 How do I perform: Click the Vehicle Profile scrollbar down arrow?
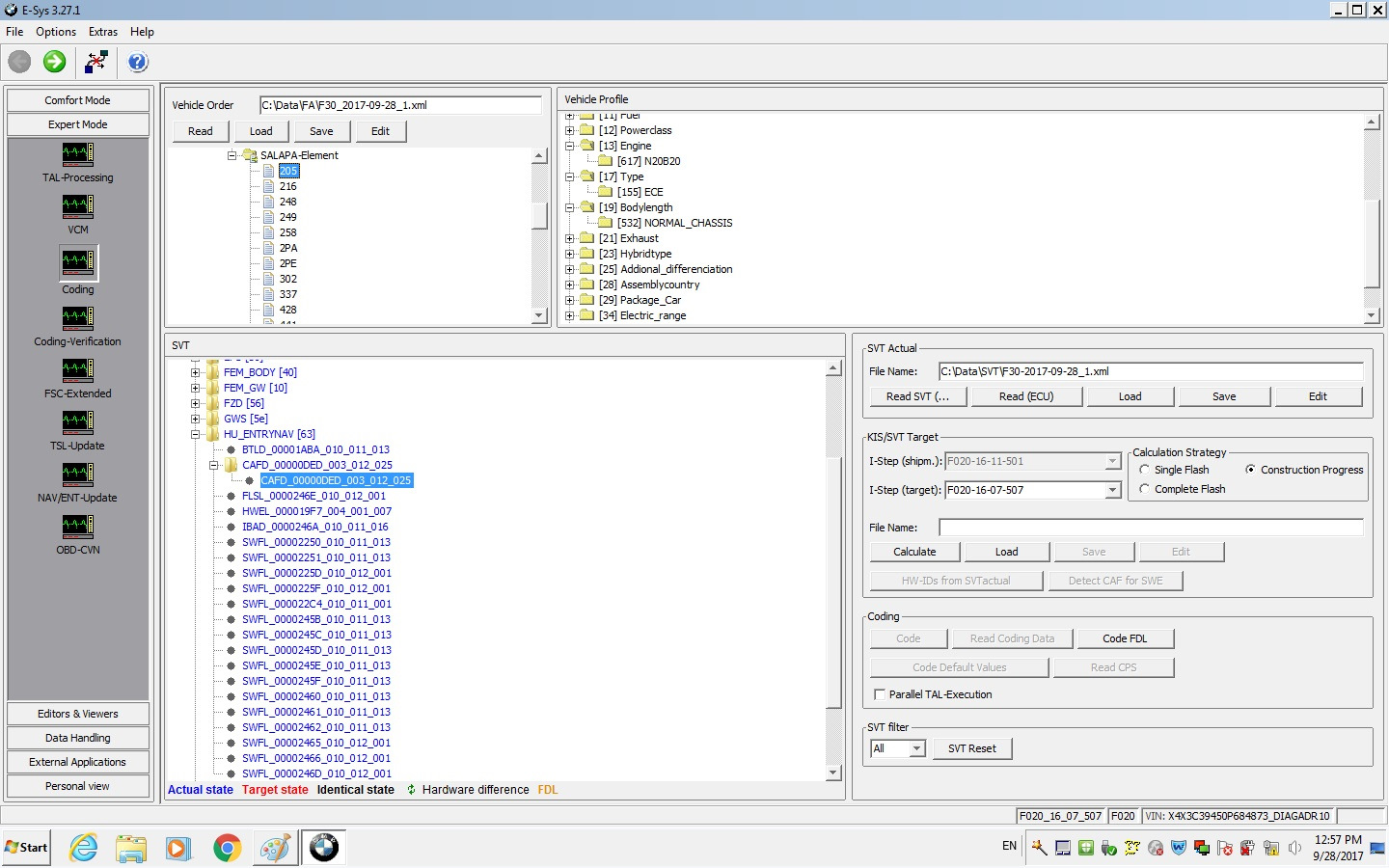[x=1372, y=315]
